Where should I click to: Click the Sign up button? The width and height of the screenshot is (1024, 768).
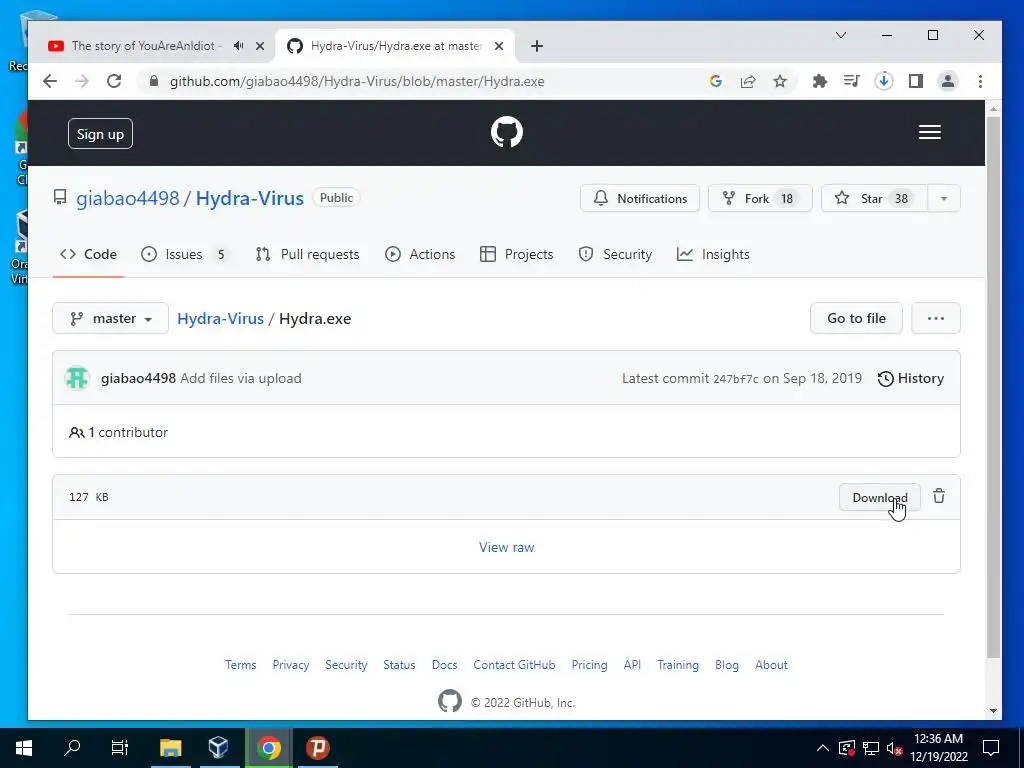tap(100, 134)
